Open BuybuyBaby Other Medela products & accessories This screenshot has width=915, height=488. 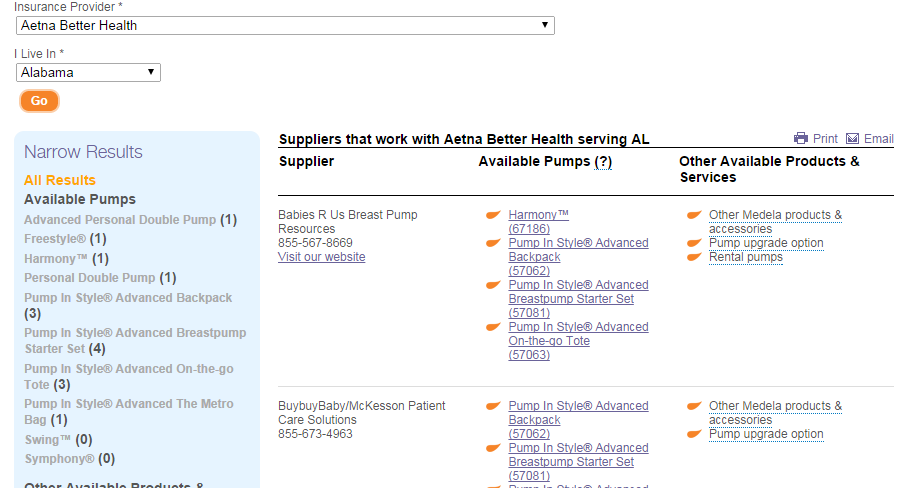coord(776,413)
